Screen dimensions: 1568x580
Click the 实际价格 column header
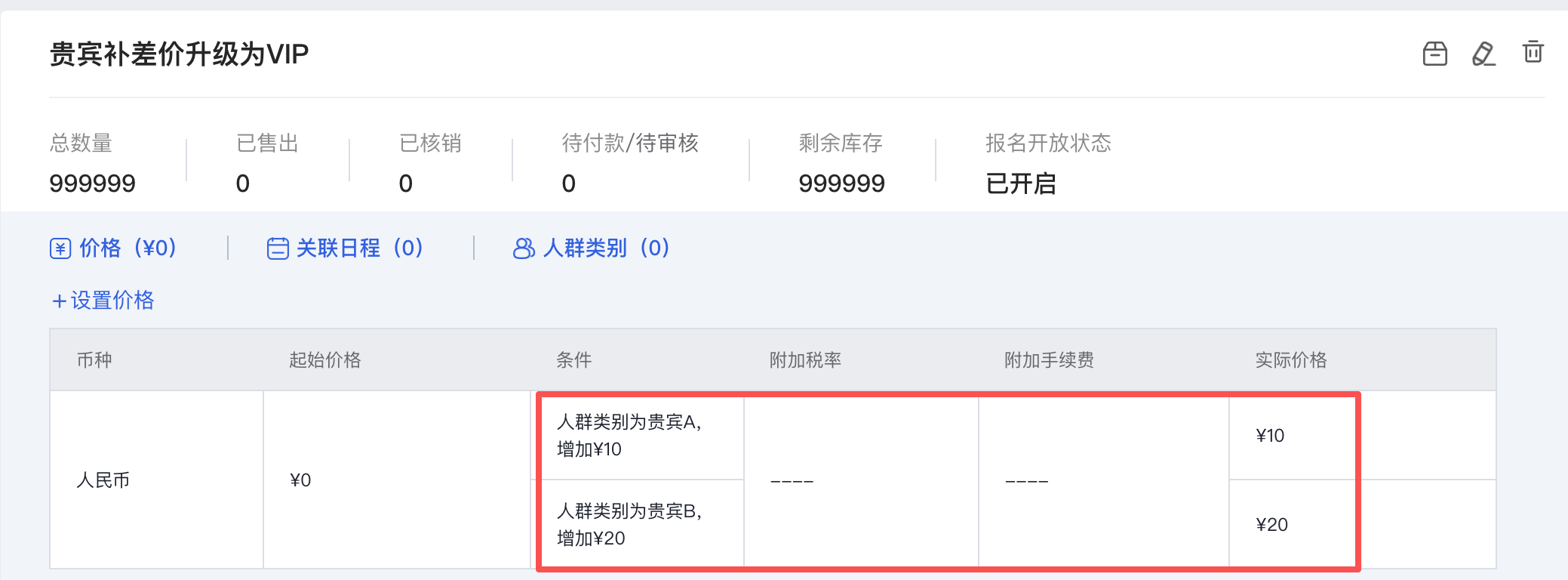tap(1290, 360)
